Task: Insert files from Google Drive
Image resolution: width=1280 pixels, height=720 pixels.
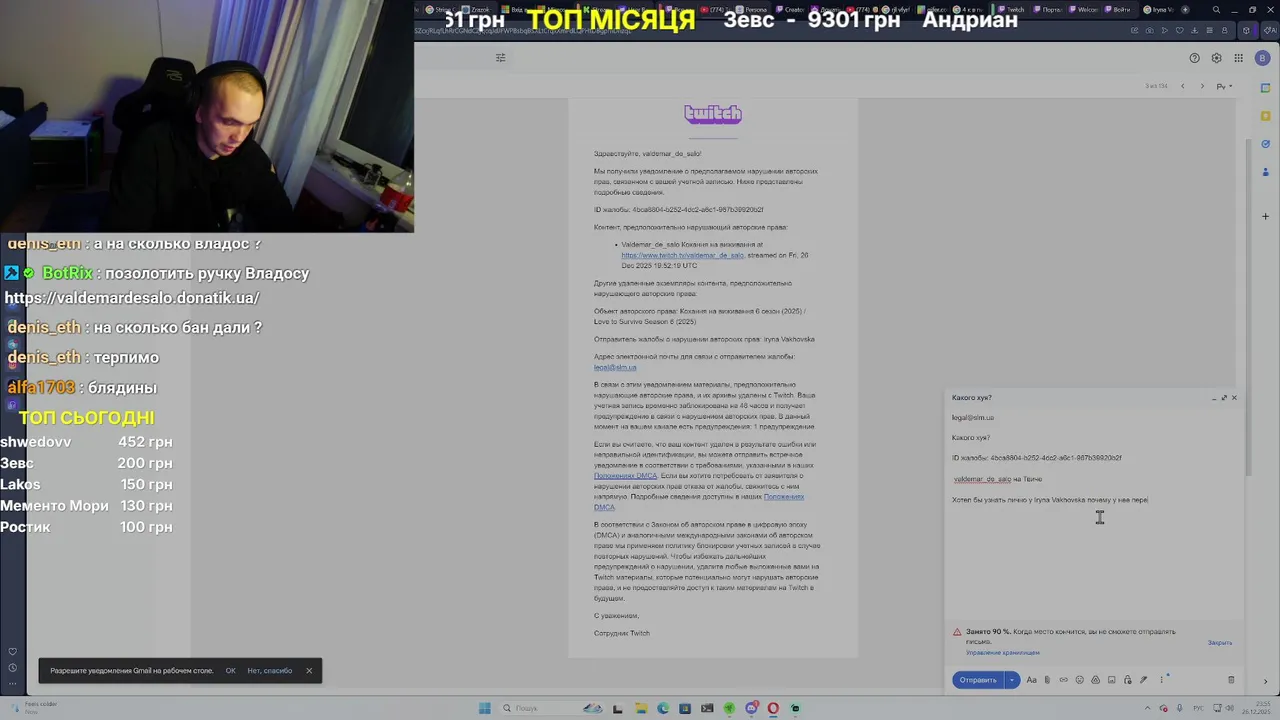Action: pos(1095,680)
